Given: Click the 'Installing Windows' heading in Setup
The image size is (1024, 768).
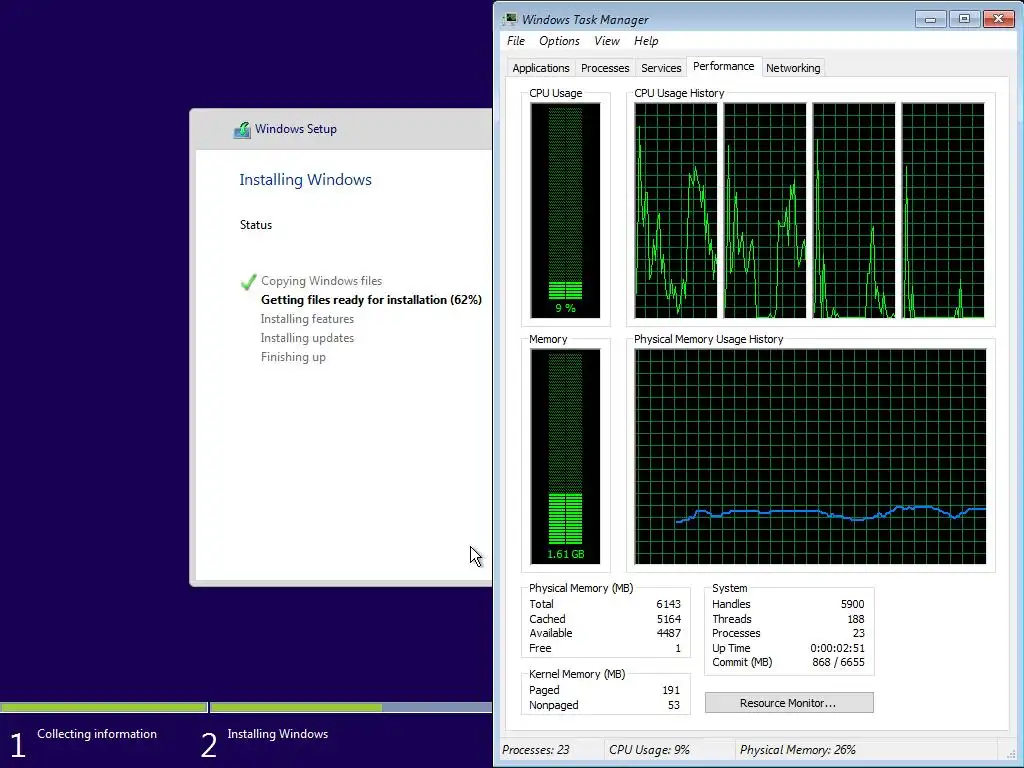Looking at the screenshot, I should point(305,180).
